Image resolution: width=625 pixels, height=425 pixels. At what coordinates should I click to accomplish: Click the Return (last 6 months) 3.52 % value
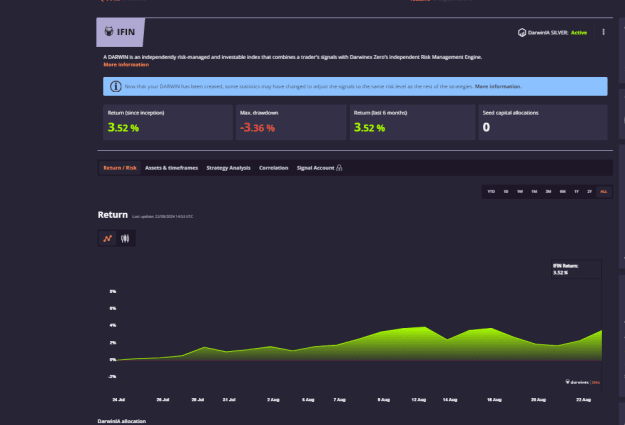click(369, 128)
